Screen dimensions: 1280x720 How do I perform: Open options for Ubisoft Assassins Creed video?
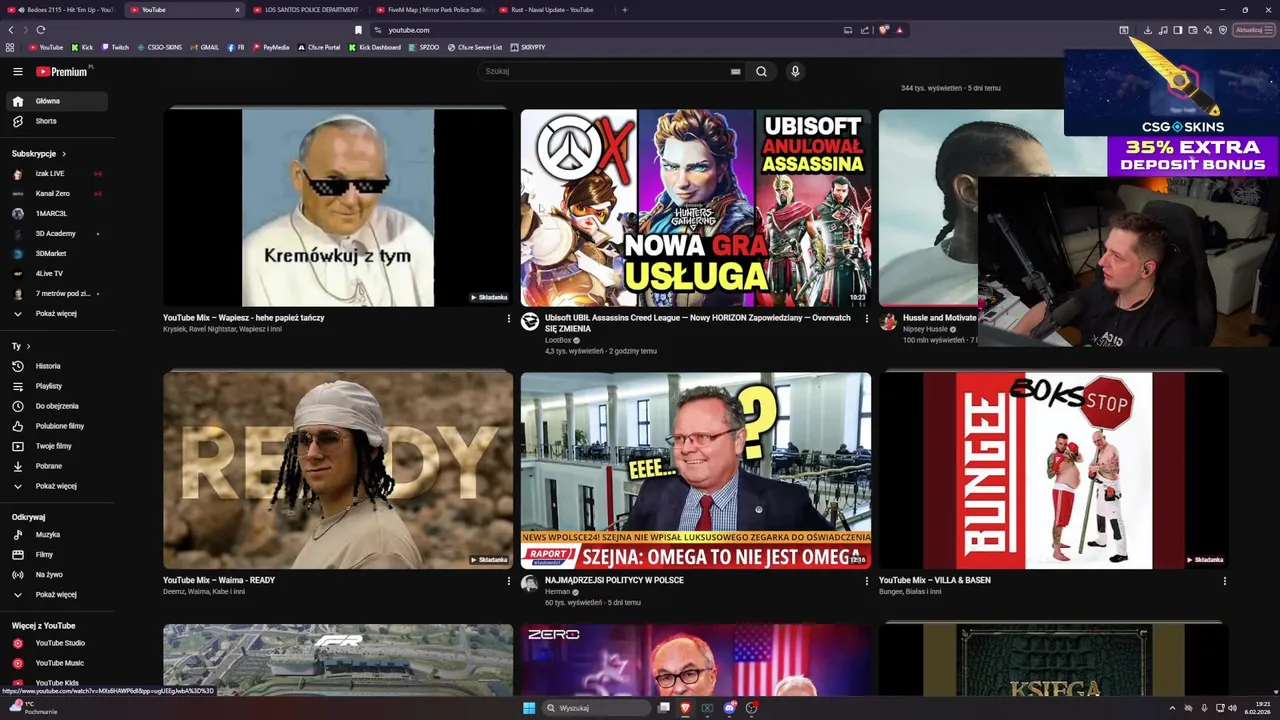click(866, 319)
